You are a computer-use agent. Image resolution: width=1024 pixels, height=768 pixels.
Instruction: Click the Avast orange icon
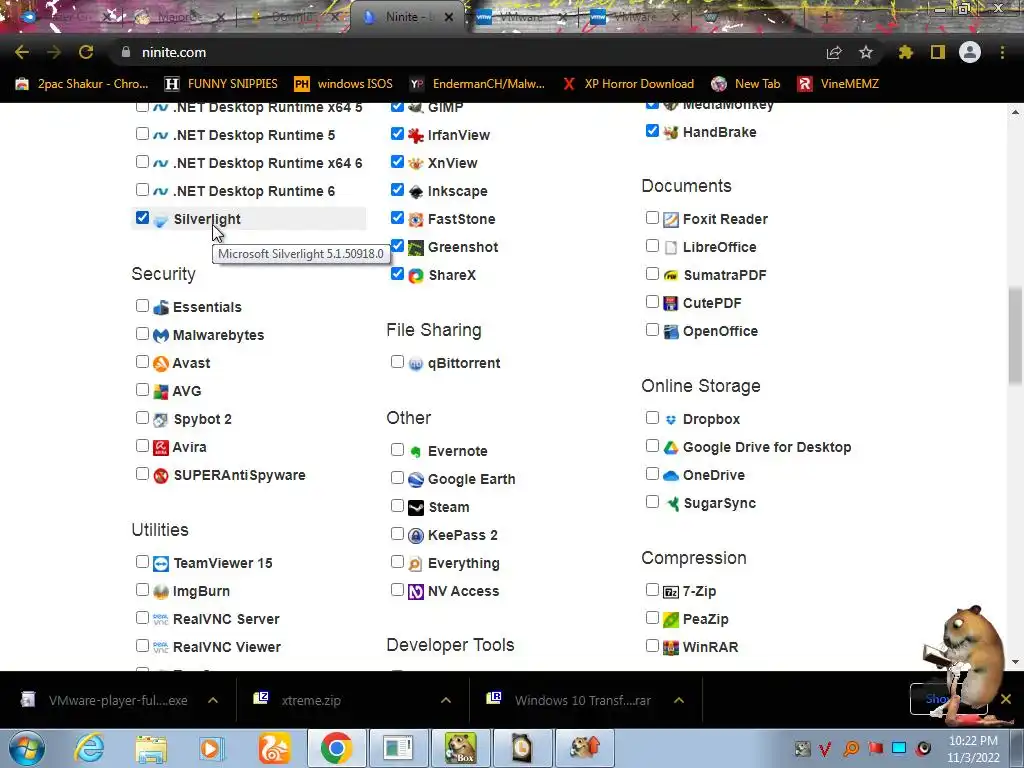tap(161, 364)
